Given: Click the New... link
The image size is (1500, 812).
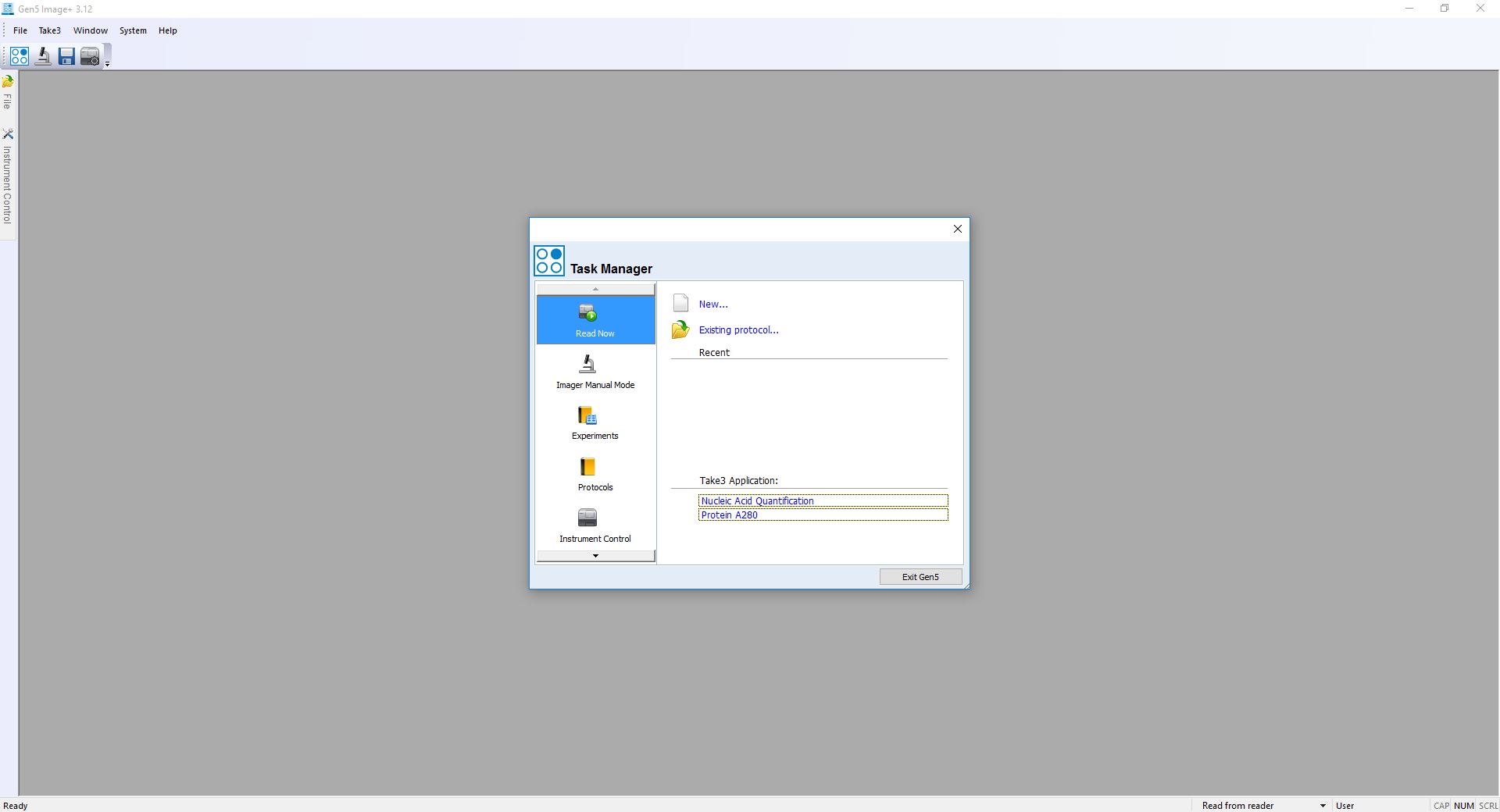Looking at the screenshot, I should coord(713,304).
